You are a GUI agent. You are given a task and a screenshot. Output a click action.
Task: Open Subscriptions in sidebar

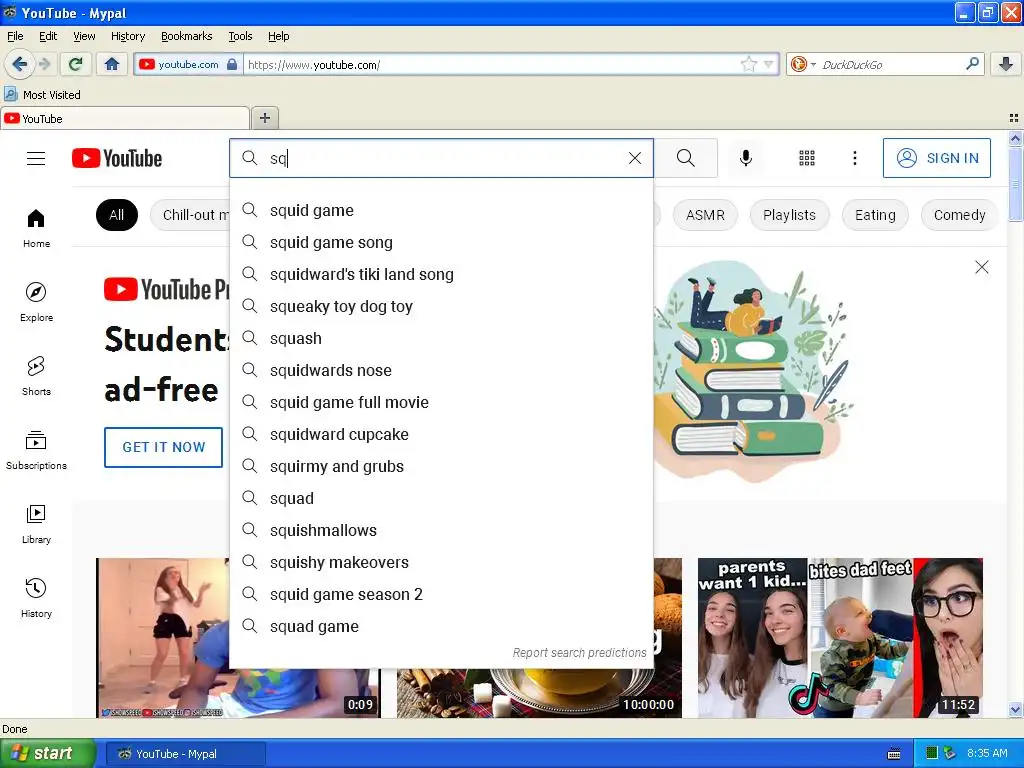click(36, 451)
